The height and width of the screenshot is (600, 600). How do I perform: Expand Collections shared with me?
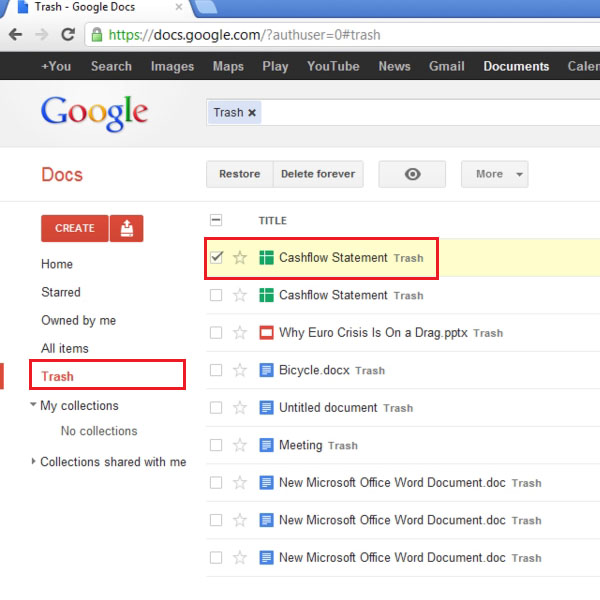33,461
